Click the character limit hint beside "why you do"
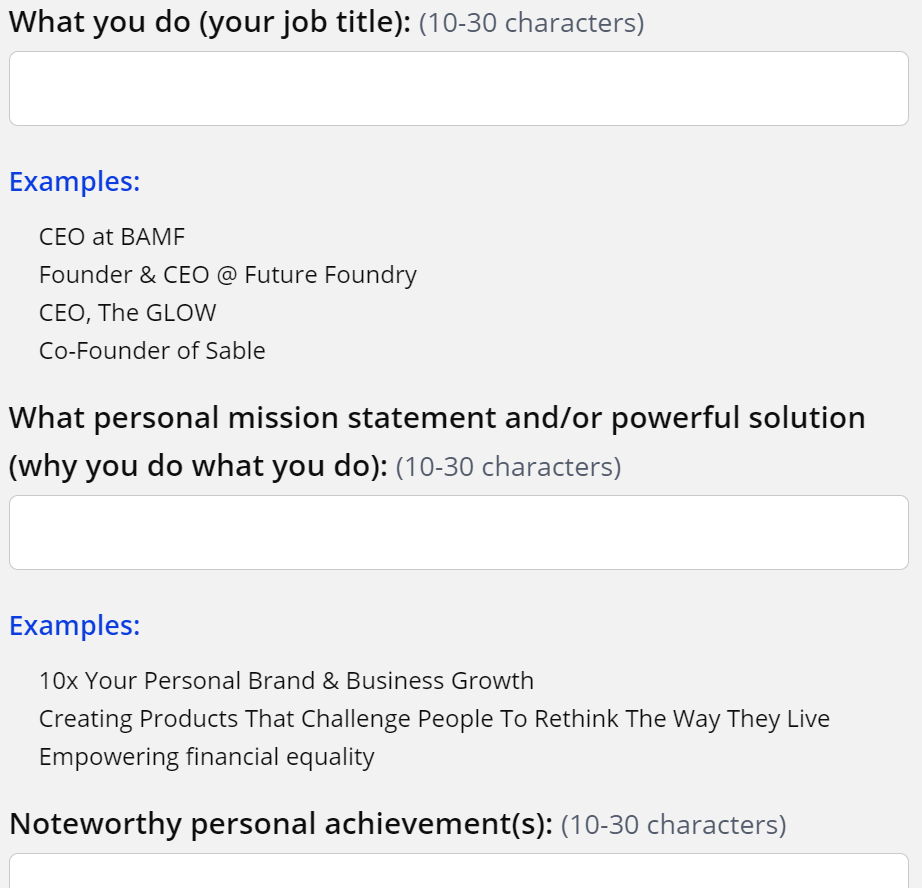 (508, 467)
